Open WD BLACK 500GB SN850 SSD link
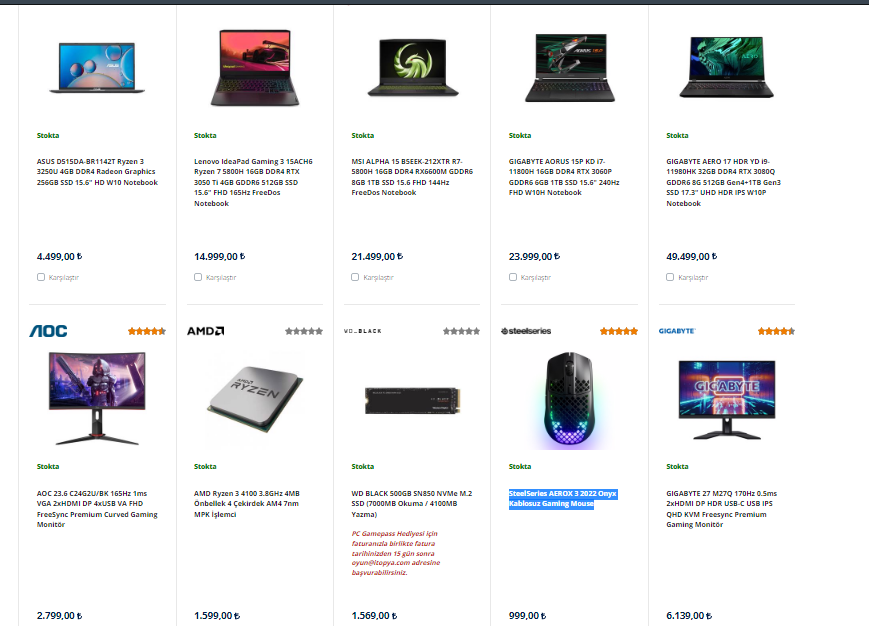869x626 pixels. [x=412, y=504]
